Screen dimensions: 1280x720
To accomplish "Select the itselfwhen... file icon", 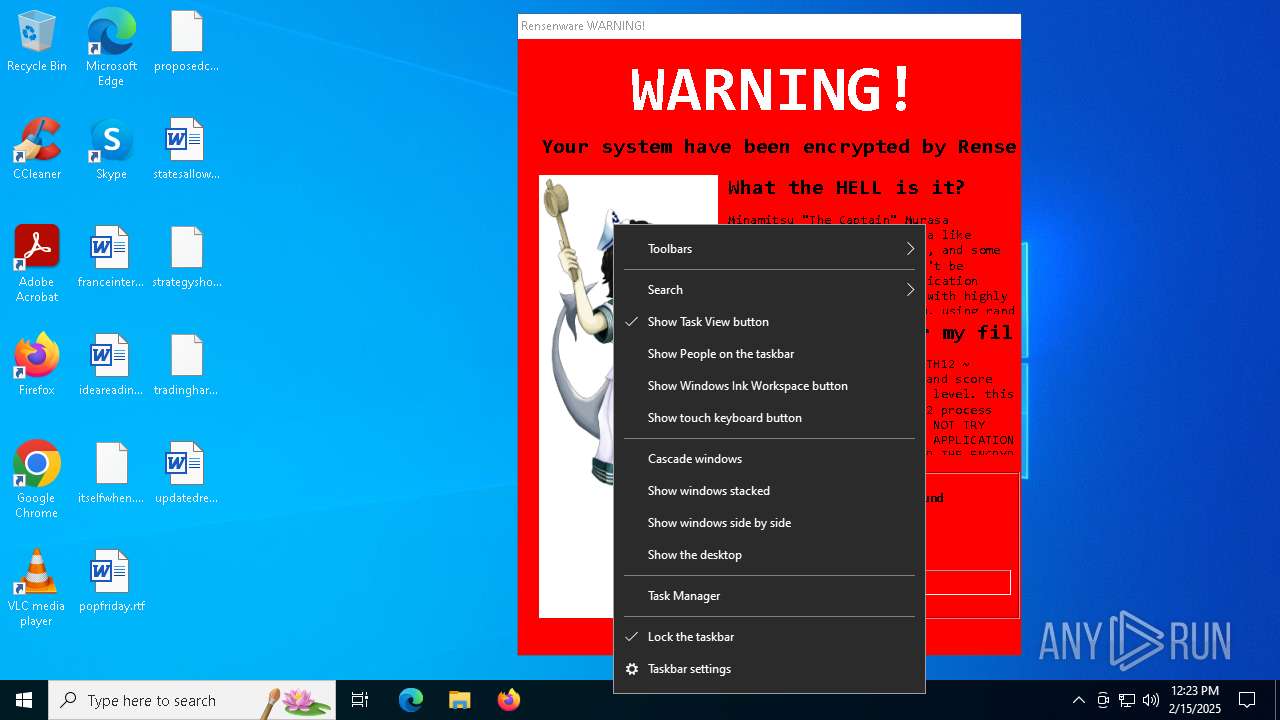I will click(111, 474).
